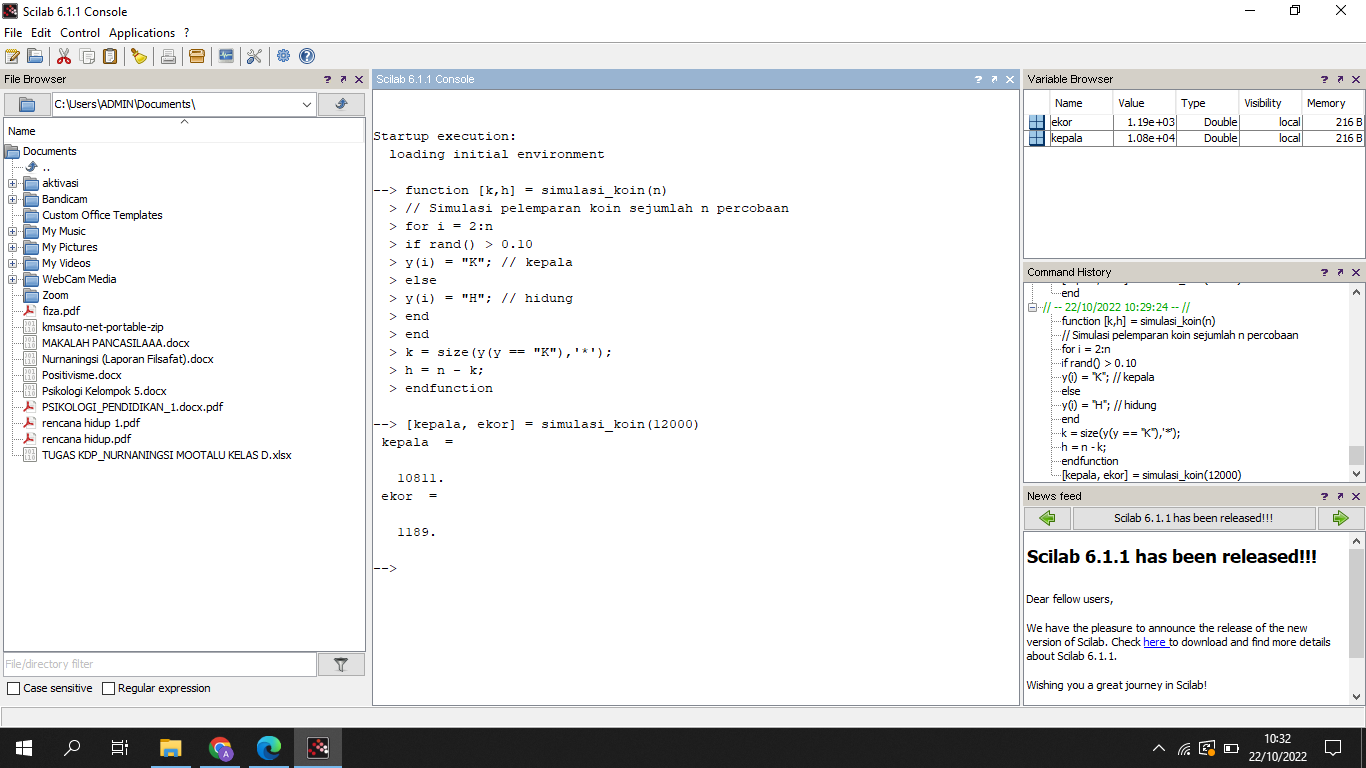Screen dimensions: 1366x768
Task: Click the File/directory filter input field
Action: click(x=160, y=664)
